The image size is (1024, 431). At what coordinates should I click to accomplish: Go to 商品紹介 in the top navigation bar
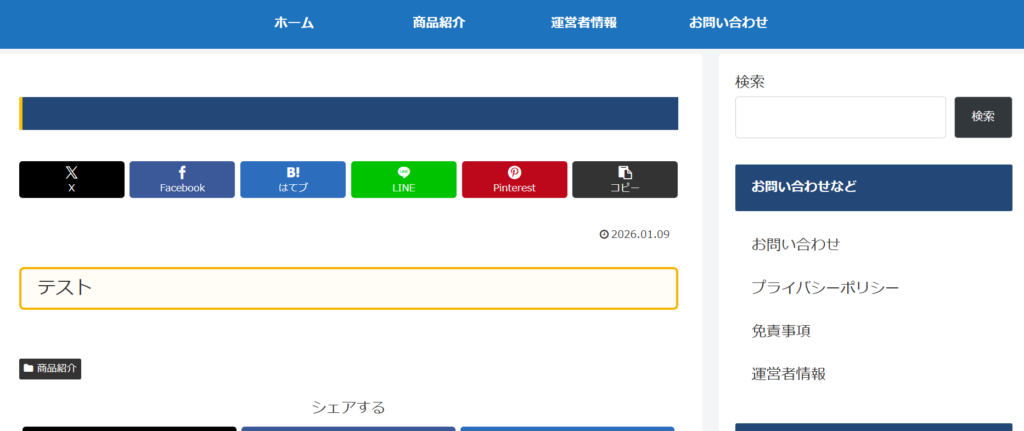[438, 23]
